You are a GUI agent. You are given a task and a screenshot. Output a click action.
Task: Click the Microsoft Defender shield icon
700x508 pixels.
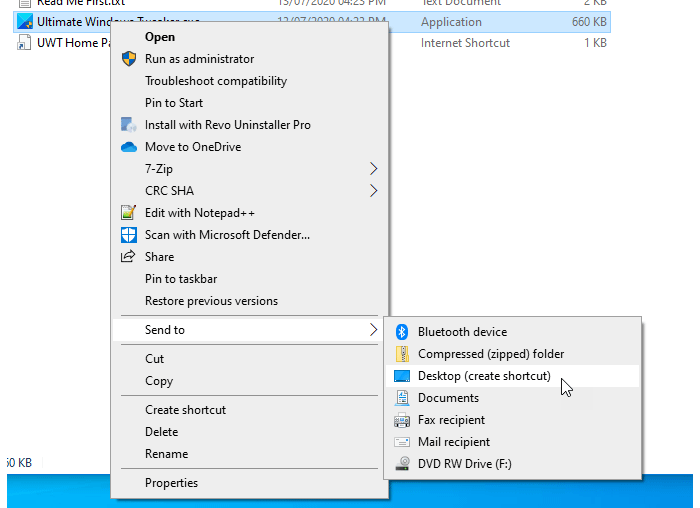tap(128, 235)
